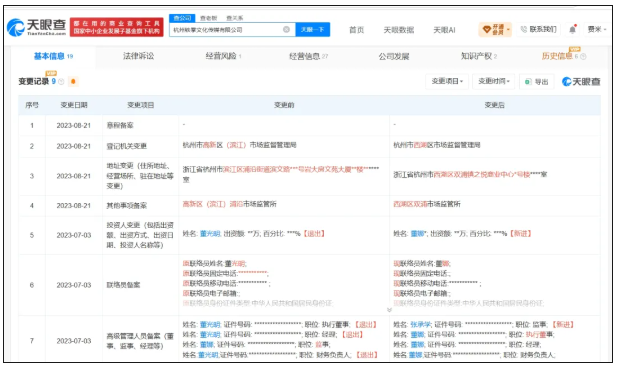This screenshot has width=619, height=366.
Task: Click the 变更日期 column header
Action: point(74,105)
